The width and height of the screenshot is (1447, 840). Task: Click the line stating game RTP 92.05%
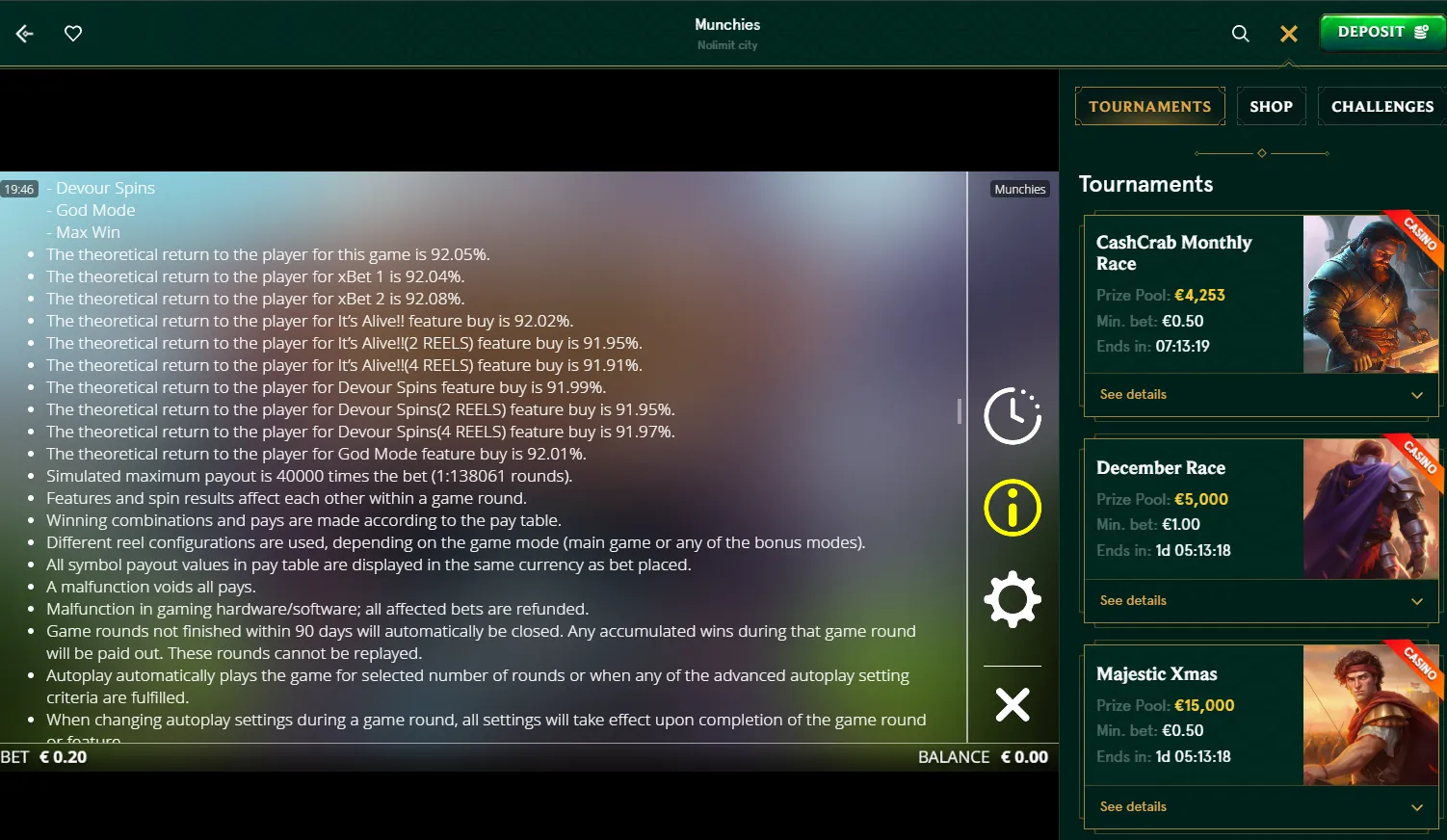click(x=268, y=254)
